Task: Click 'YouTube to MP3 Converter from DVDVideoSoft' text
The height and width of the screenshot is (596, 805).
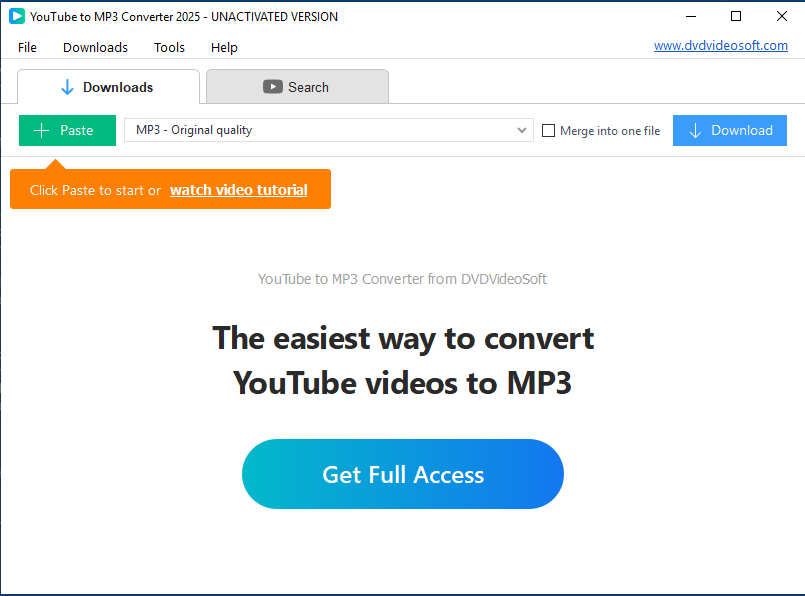Action: pyautogui.click(x=402, y=279)
